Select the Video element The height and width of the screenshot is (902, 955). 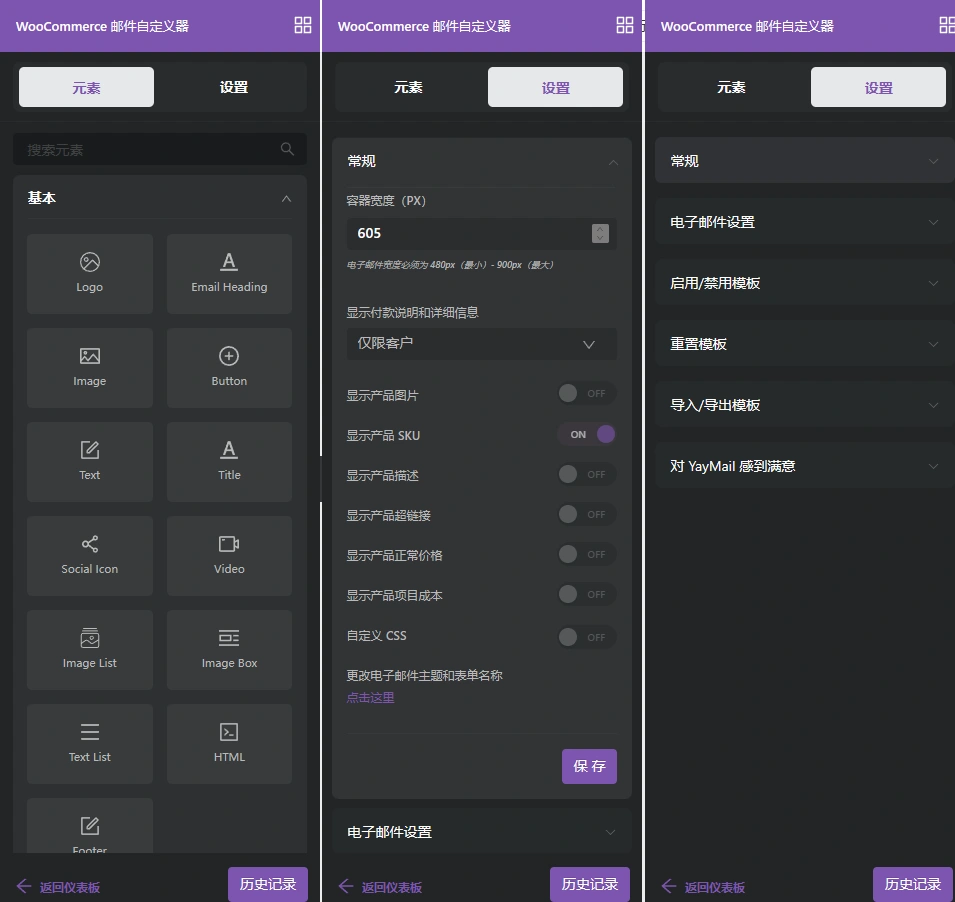pos(229,555)
